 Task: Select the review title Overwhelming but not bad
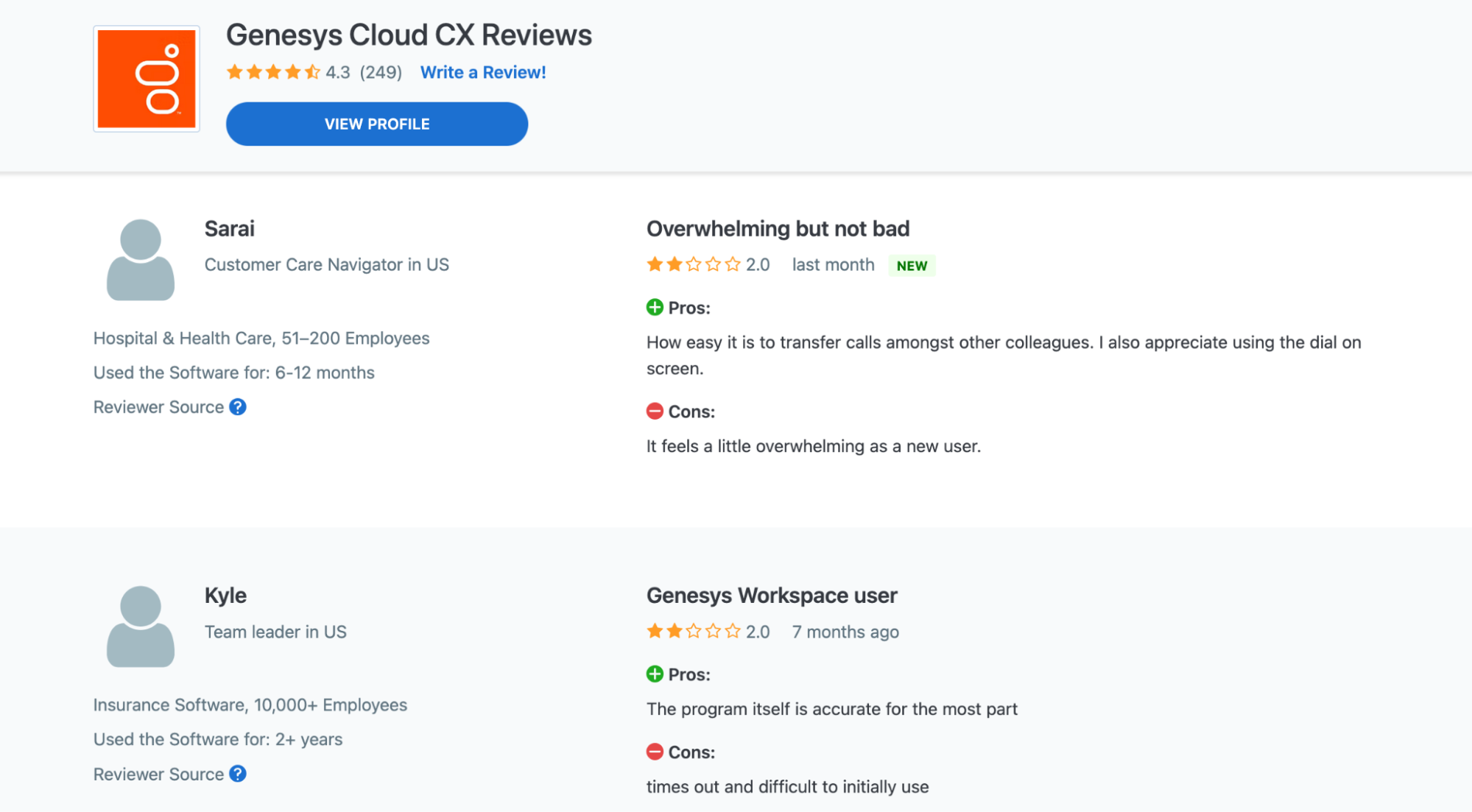[778, 228]
